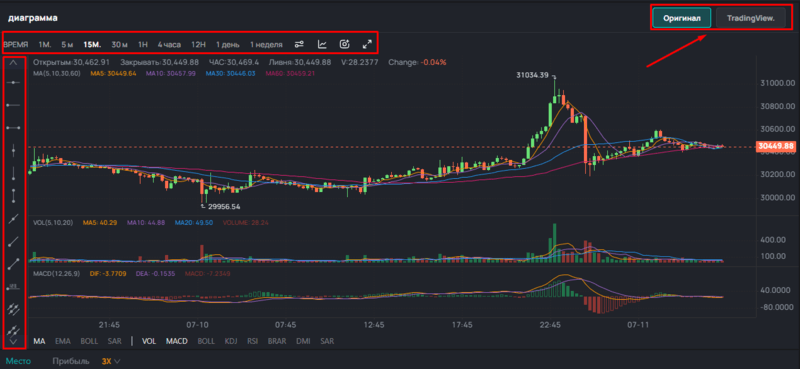Click the 31000.00 price axis label
800x369 pixels.
click(777, 83)
